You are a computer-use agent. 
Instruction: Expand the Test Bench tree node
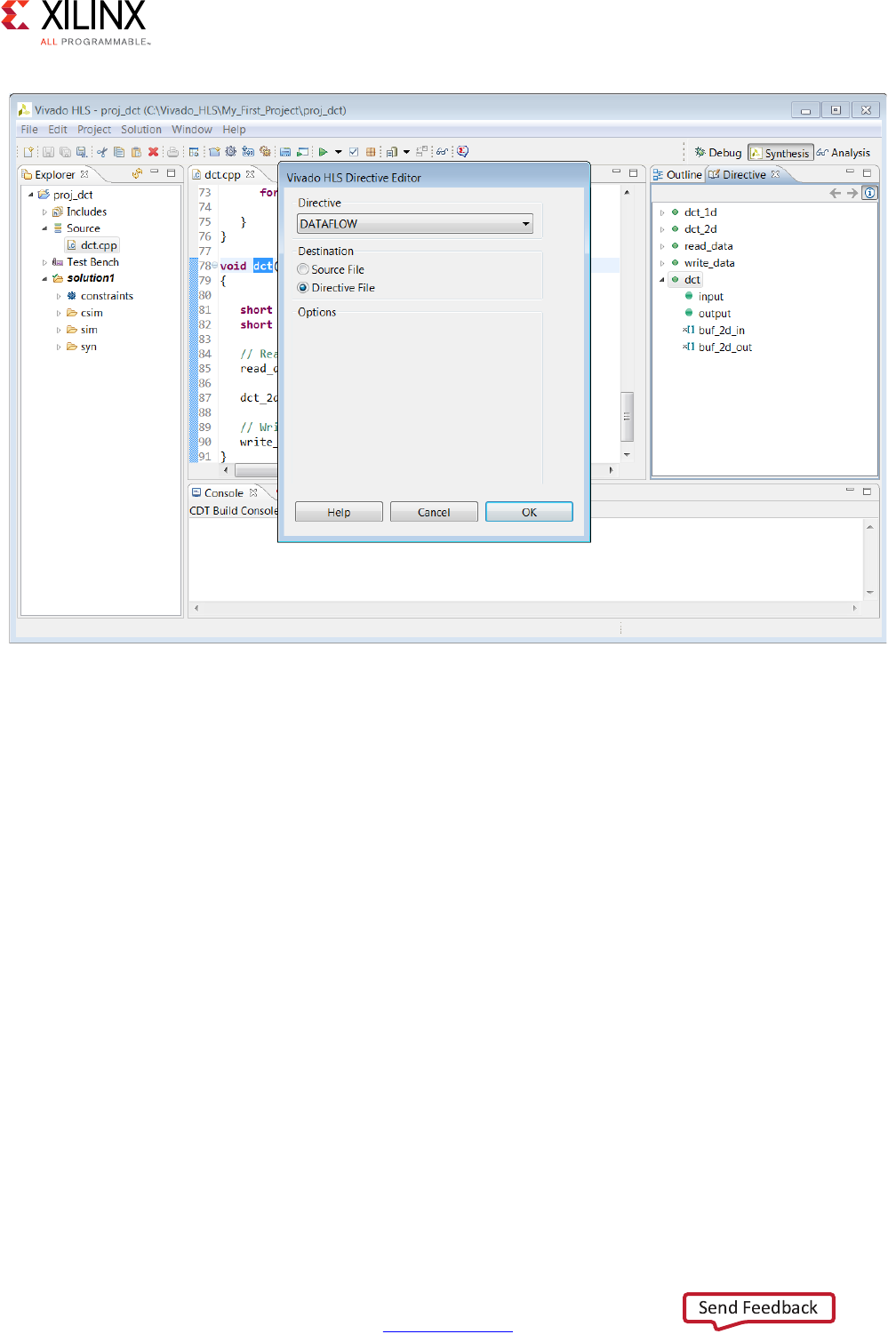44,262
